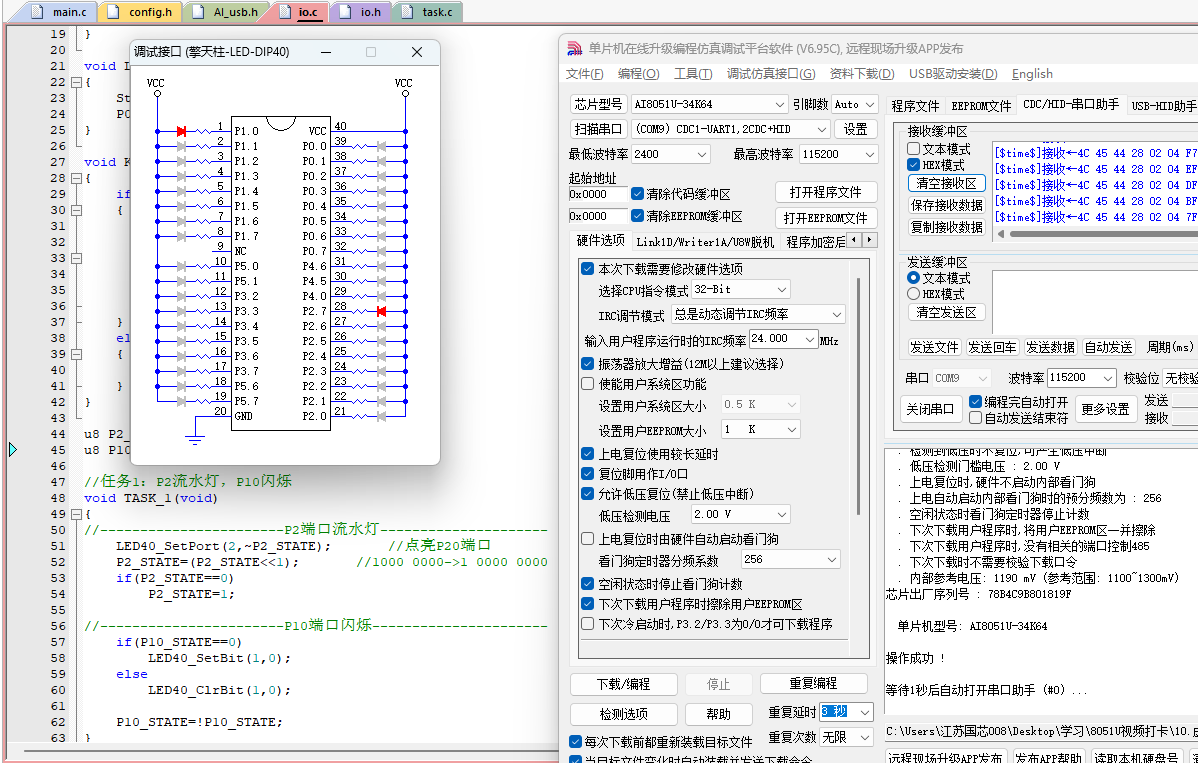This screenshot has width=1198, height=763.
Task: Toggle 清除代码缓冲区 checkbox
Action: [x=637, y=194]
